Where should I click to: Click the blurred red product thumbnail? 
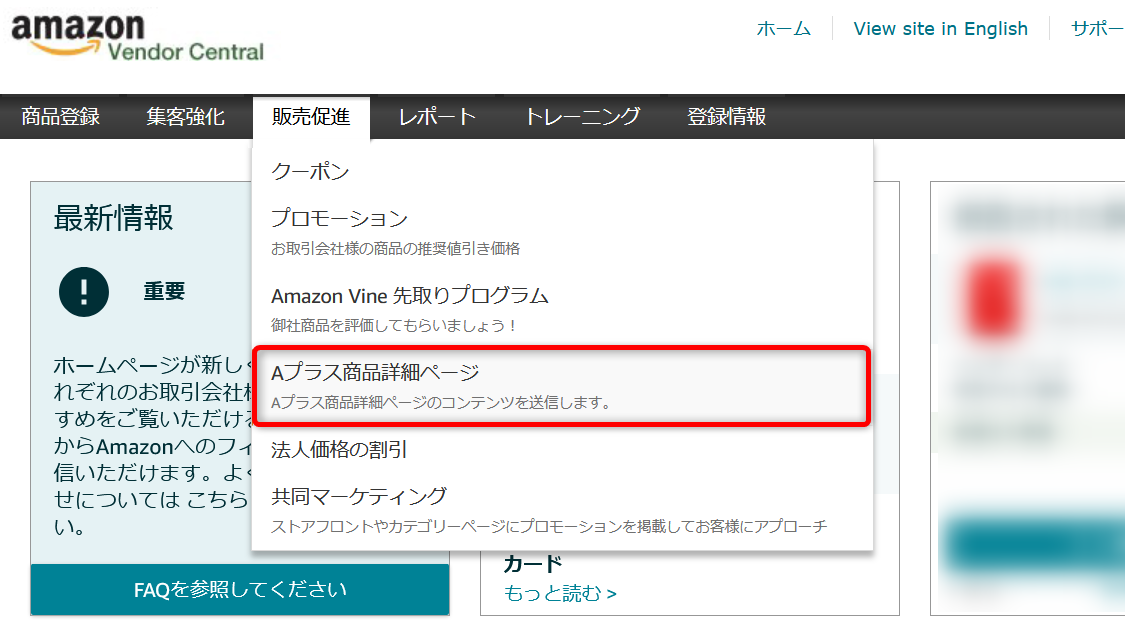point(994,300)
